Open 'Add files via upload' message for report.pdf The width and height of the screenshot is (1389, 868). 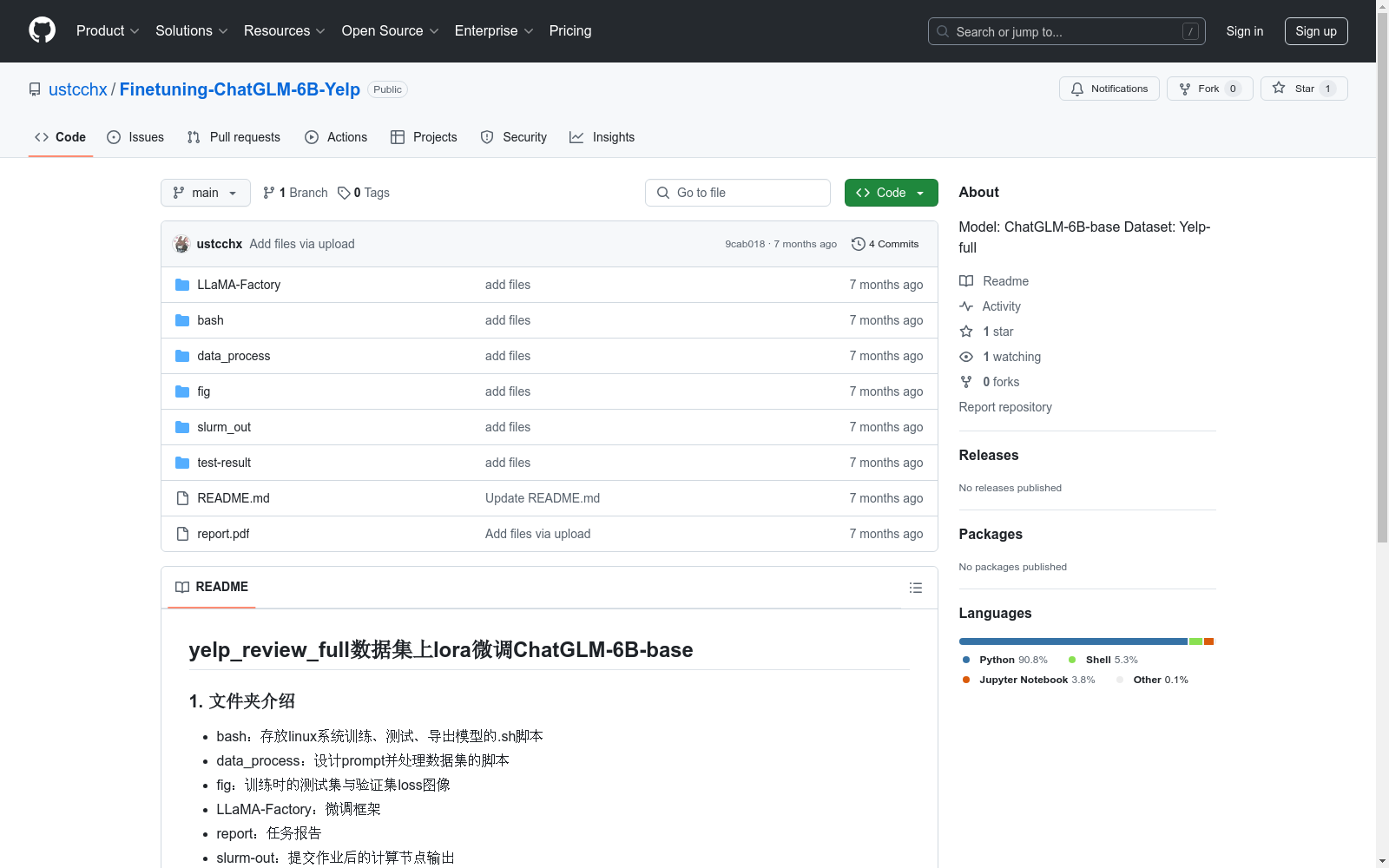pos(537,534)
